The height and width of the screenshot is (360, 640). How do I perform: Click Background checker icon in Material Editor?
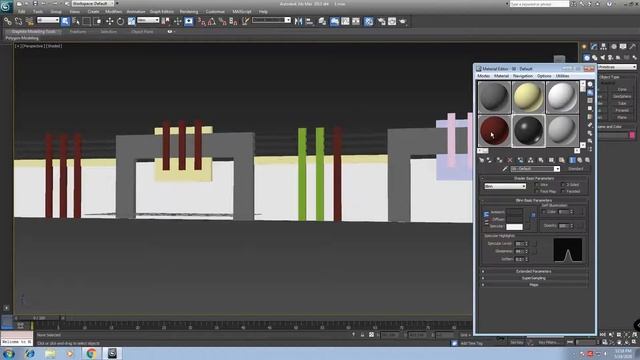[x=590, y=100]
